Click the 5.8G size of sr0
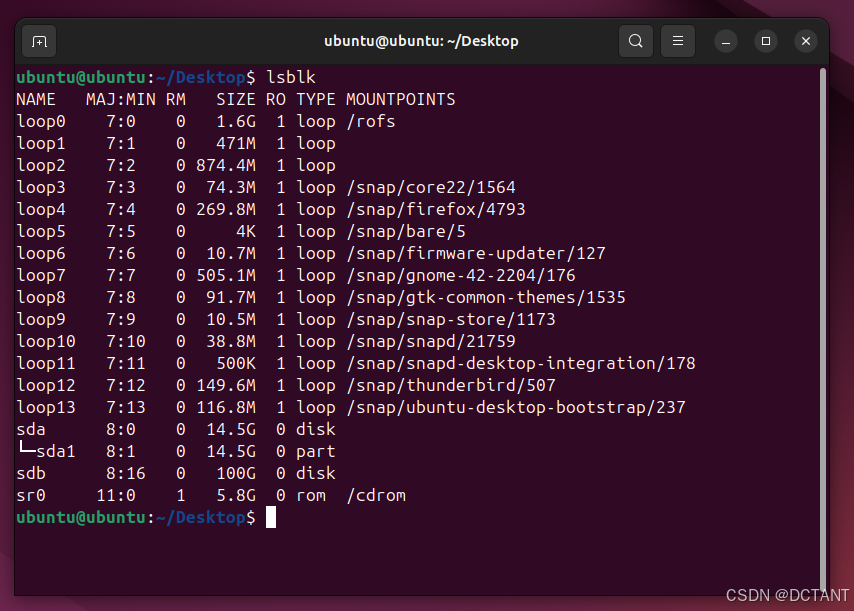Image resolution: width=854 pixels, height=611 pixels. (236, 496)
